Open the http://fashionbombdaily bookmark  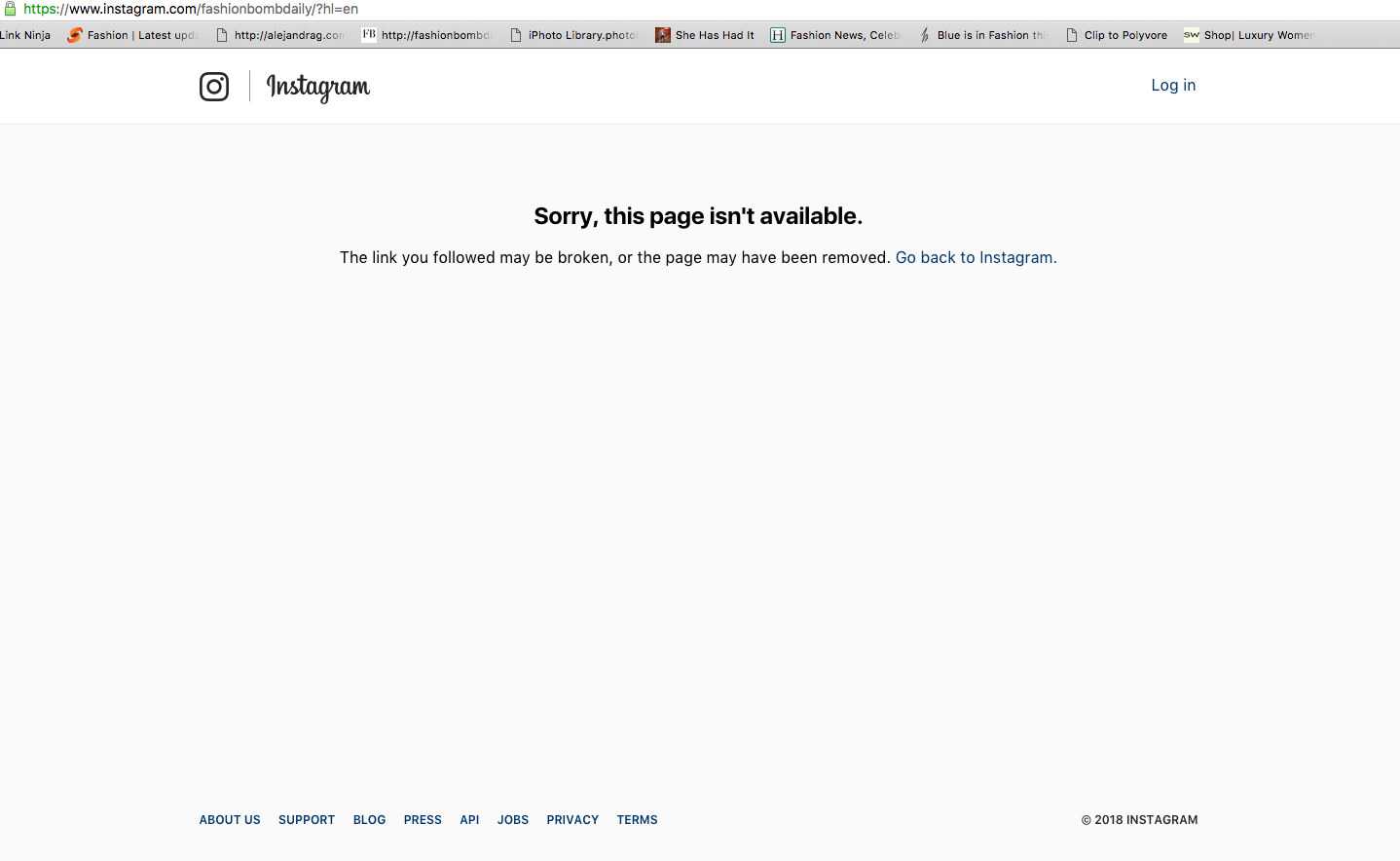(426, 35)
